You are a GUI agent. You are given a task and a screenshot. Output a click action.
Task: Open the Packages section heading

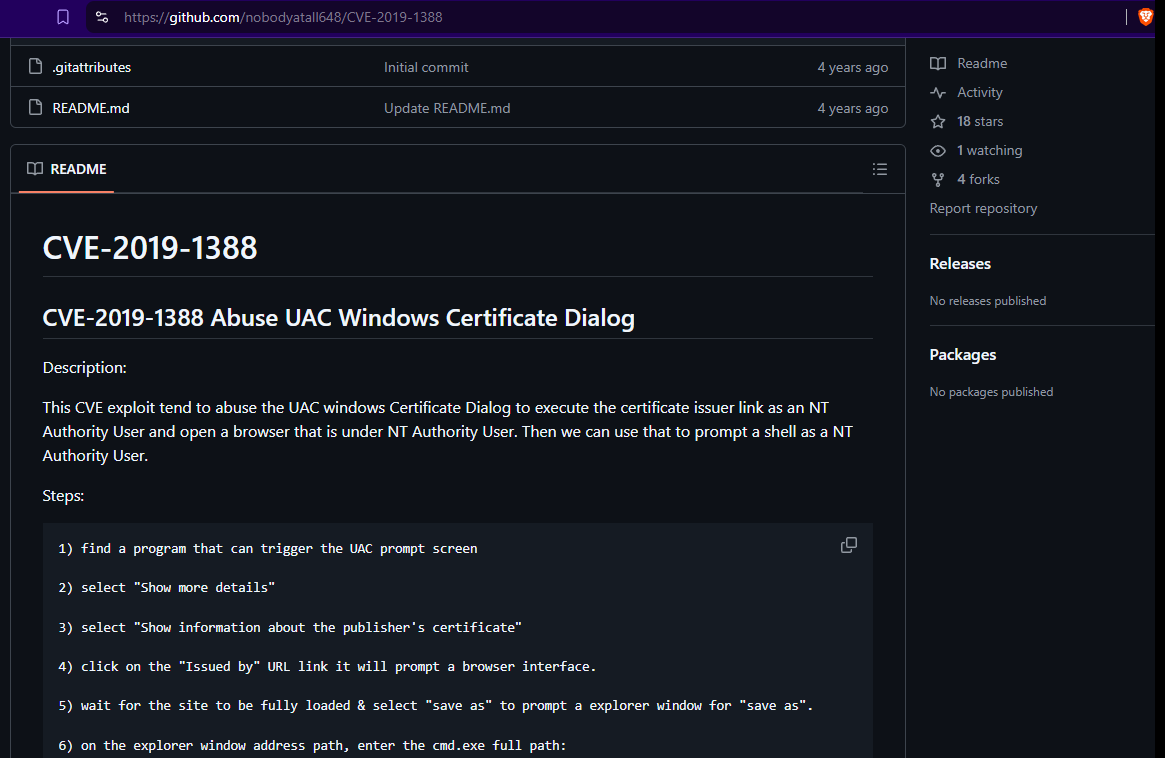962,355
